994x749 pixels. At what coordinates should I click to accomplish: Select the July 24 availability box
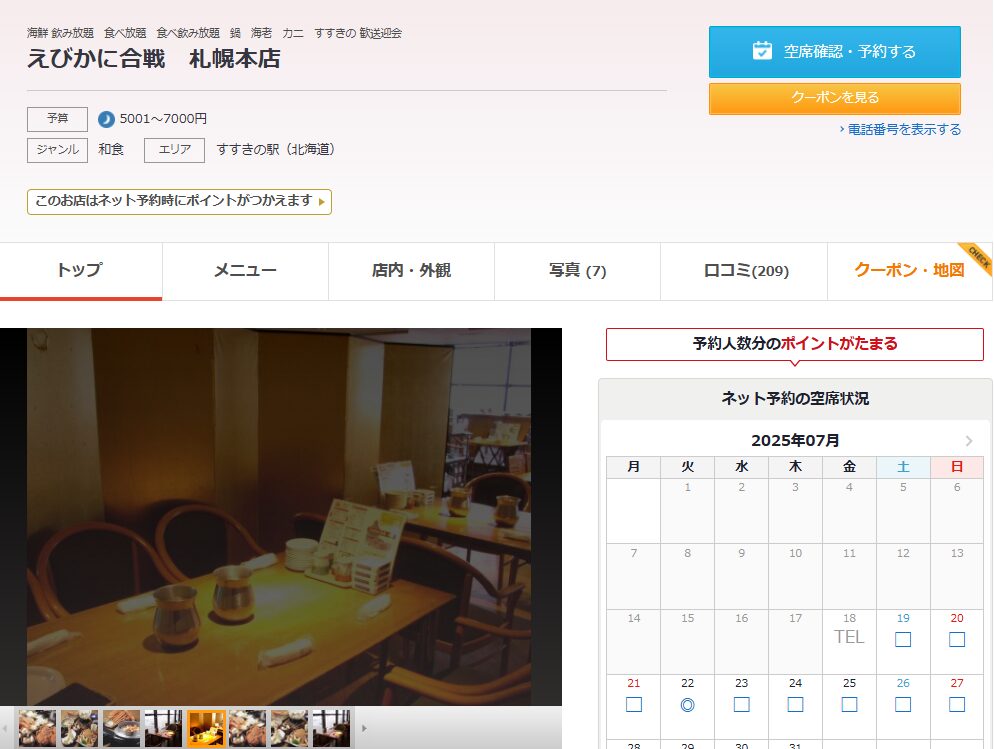pyautogui.click(x=795, y=704)
